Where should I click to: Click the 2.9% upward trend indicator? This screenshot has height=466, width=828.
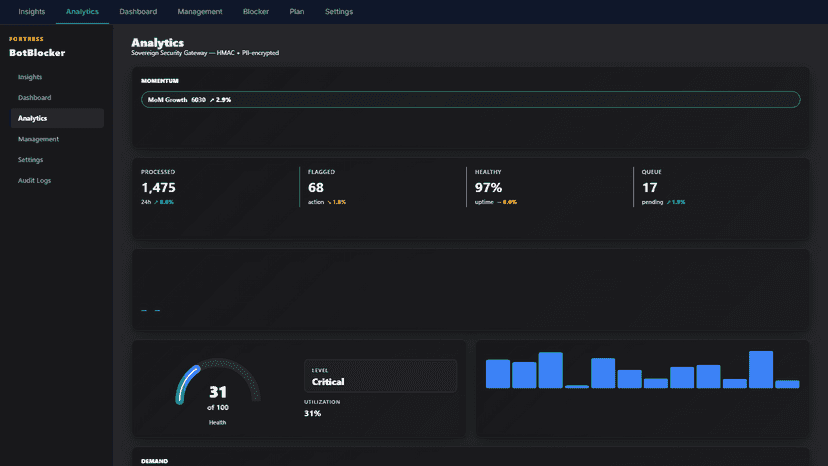tap(221, 99)
